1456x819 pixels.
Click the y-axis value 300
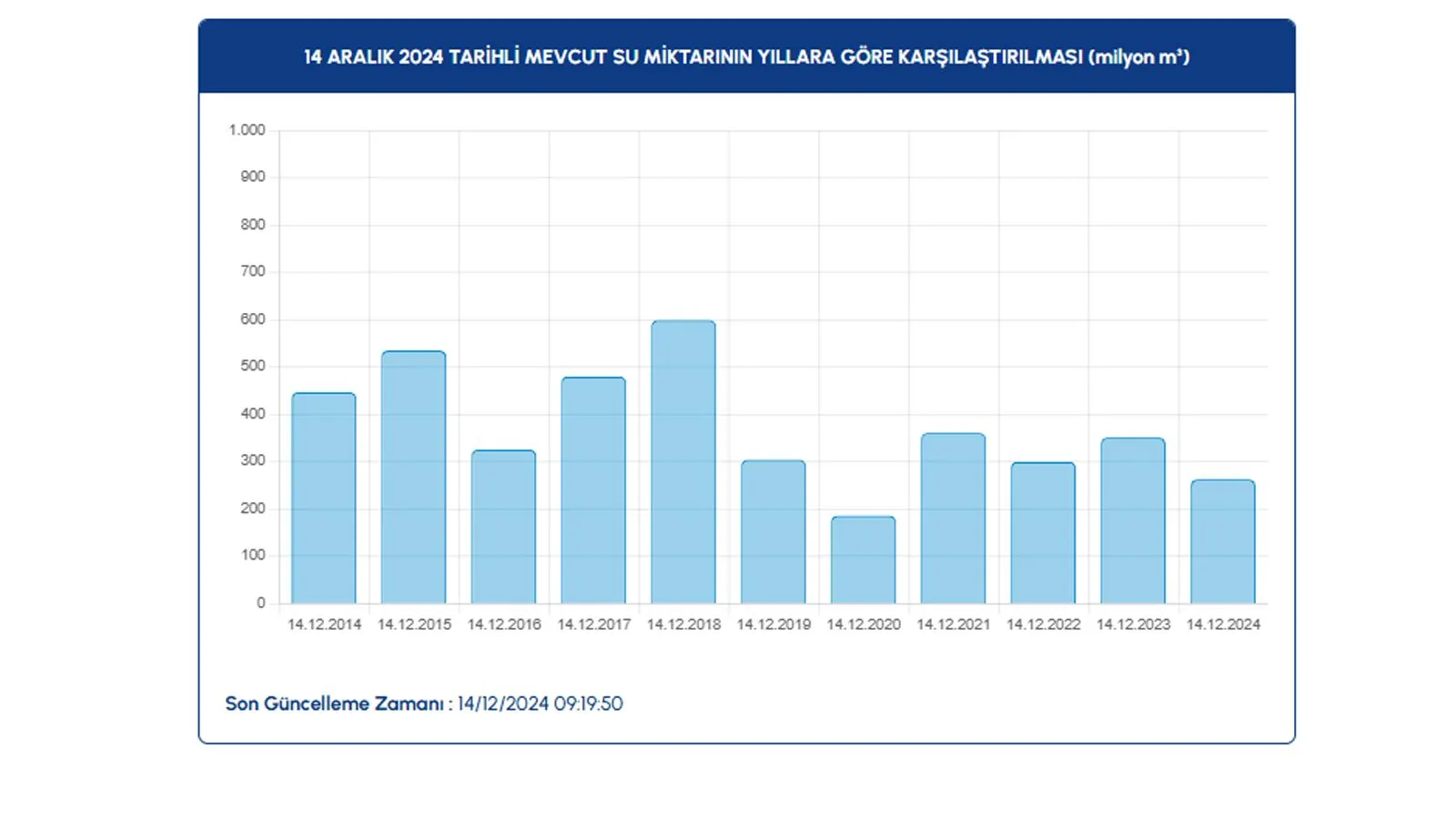(x=253, y=460)
